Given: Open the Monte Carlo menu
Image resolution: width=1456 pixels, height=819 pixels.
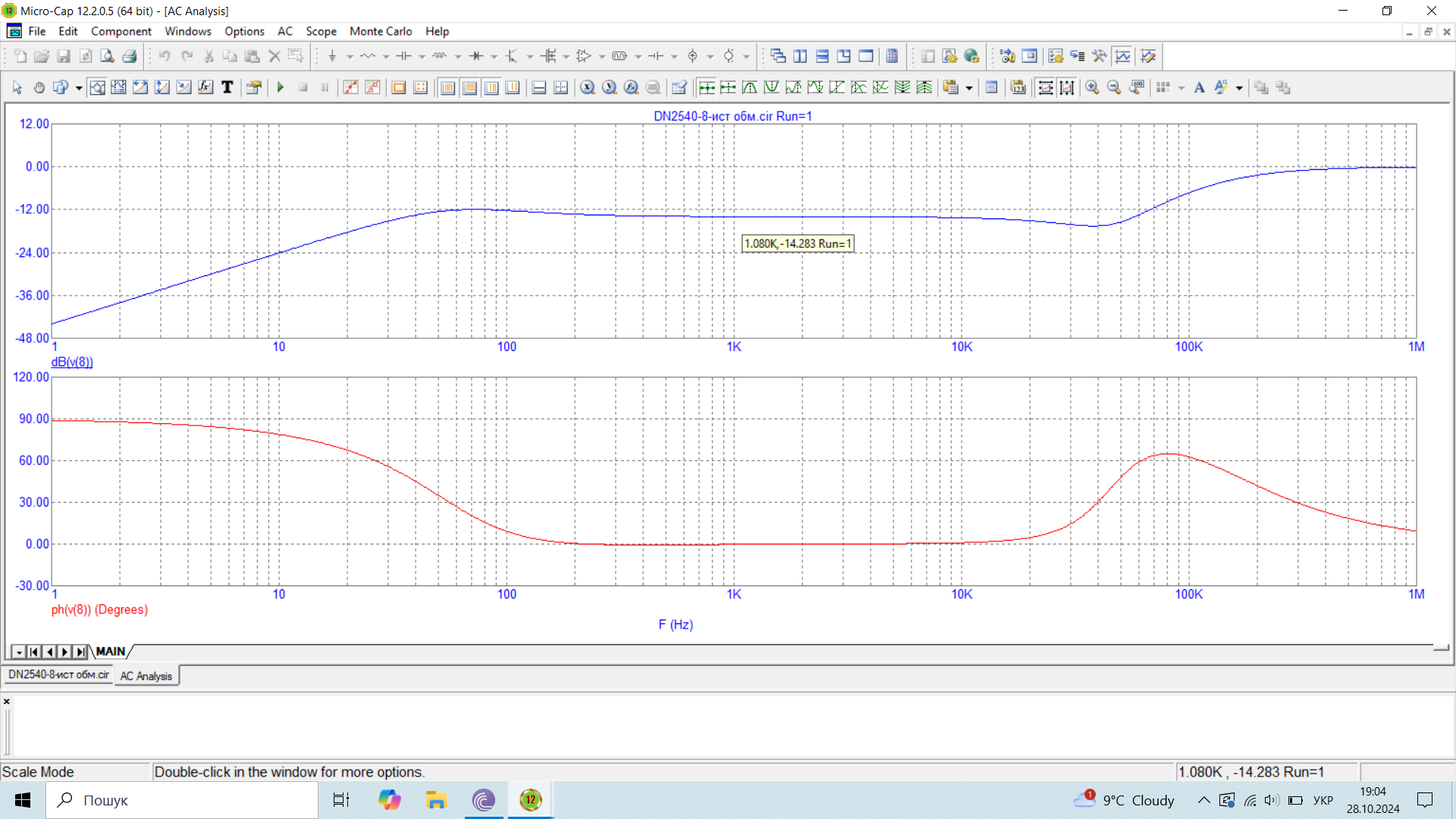Looking at the screenshot, I should click(381, 31).
